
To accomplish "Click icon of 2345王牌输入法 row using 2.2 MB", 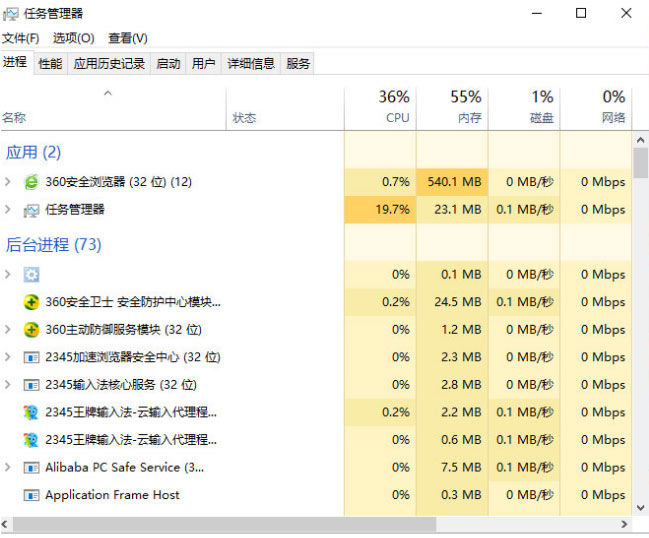I will pyautogui.click(x=31, y=412).
